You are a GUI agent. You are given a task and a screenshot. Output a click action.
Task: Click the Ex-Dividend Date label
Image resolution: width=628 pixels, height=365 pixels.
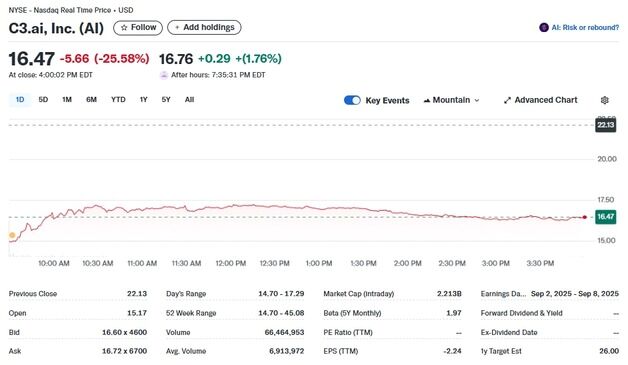pos(509,332)
